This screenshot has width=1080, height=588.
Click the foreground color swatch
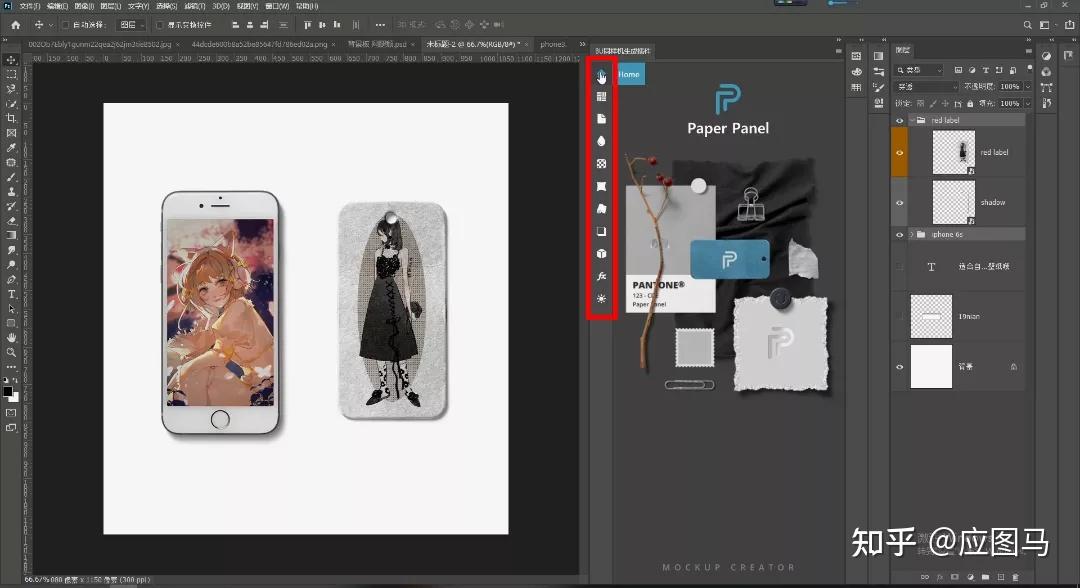tap(8, 391)
